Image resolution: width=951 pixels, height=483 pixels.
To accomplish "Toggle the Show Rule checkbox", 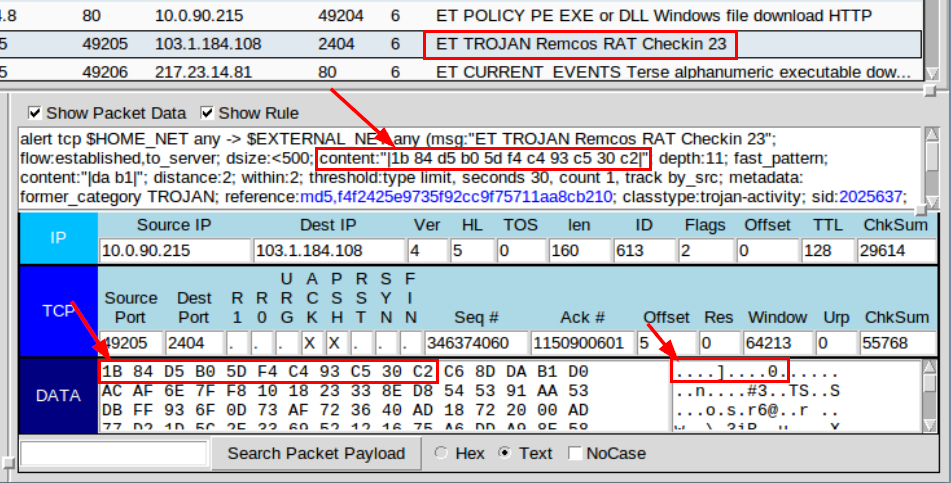I will (x=207, y=113).
